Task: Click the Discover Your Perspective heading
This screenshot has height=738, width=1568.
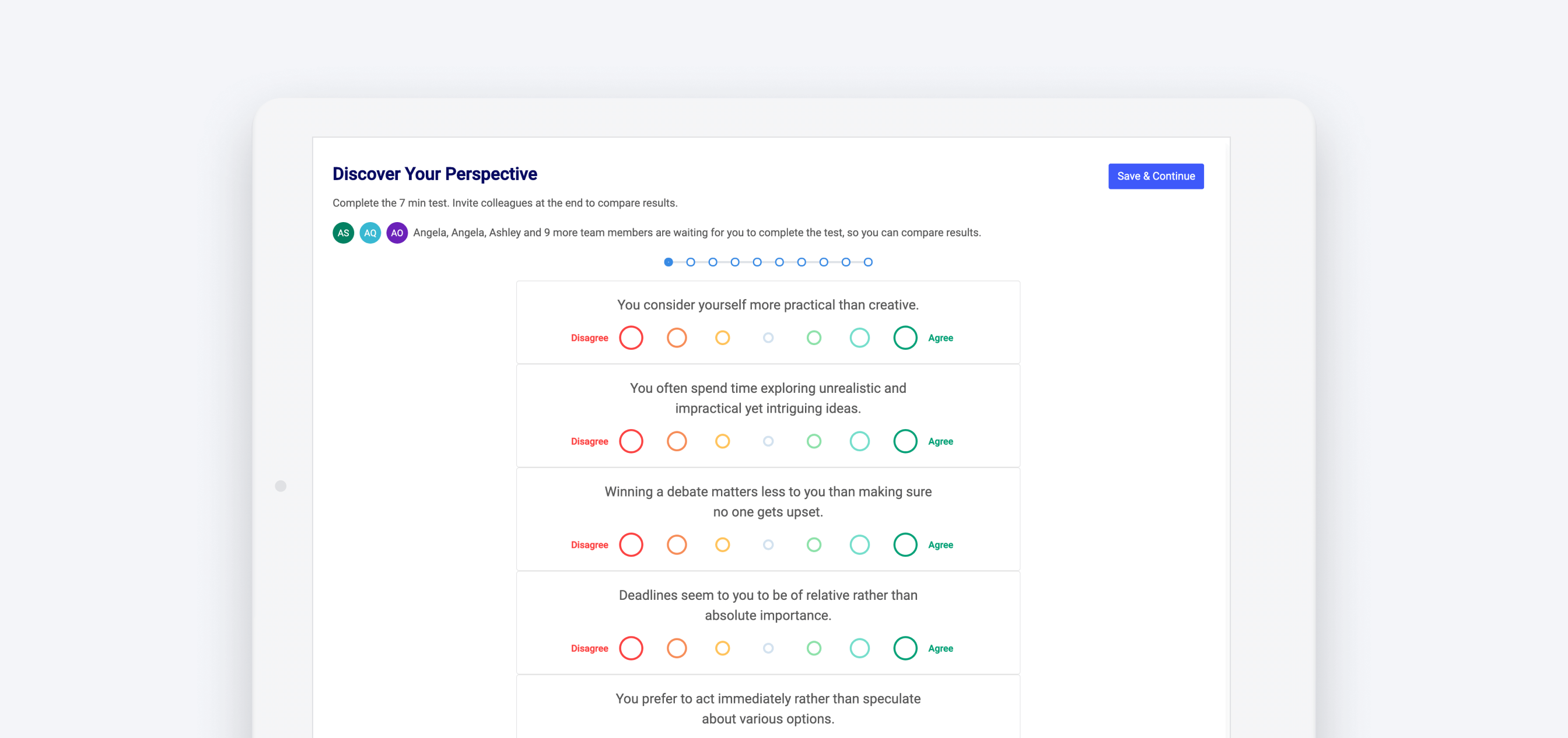Action: [x=435, y=174]
